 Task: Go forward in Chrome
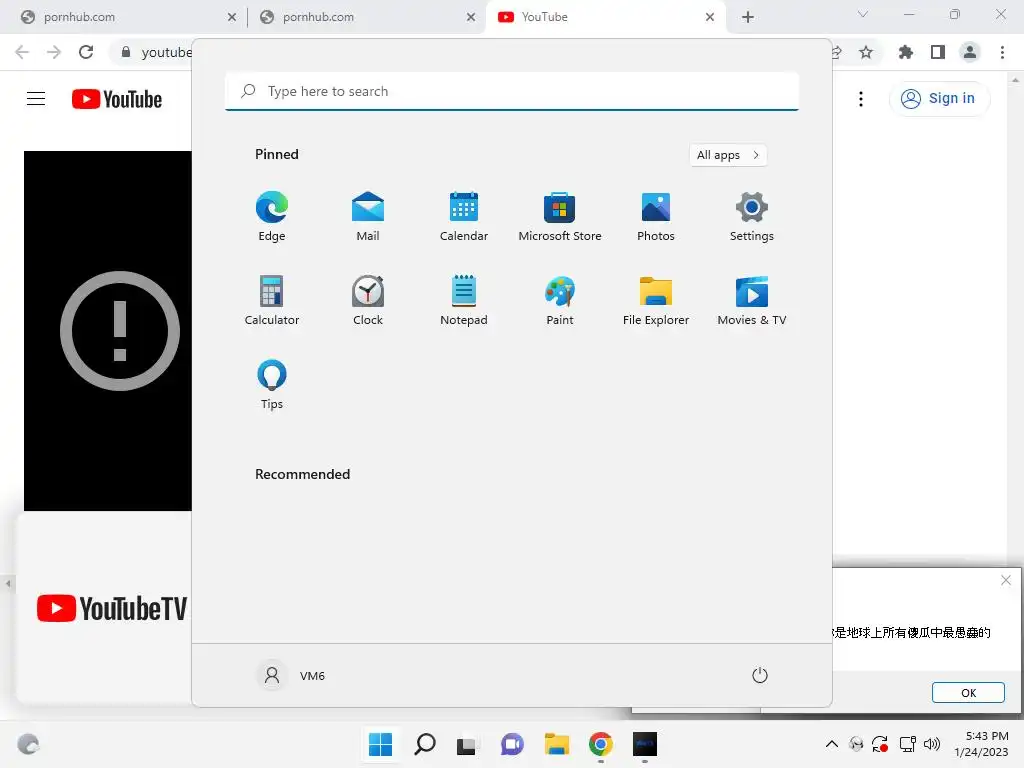[x=54, y=52]
